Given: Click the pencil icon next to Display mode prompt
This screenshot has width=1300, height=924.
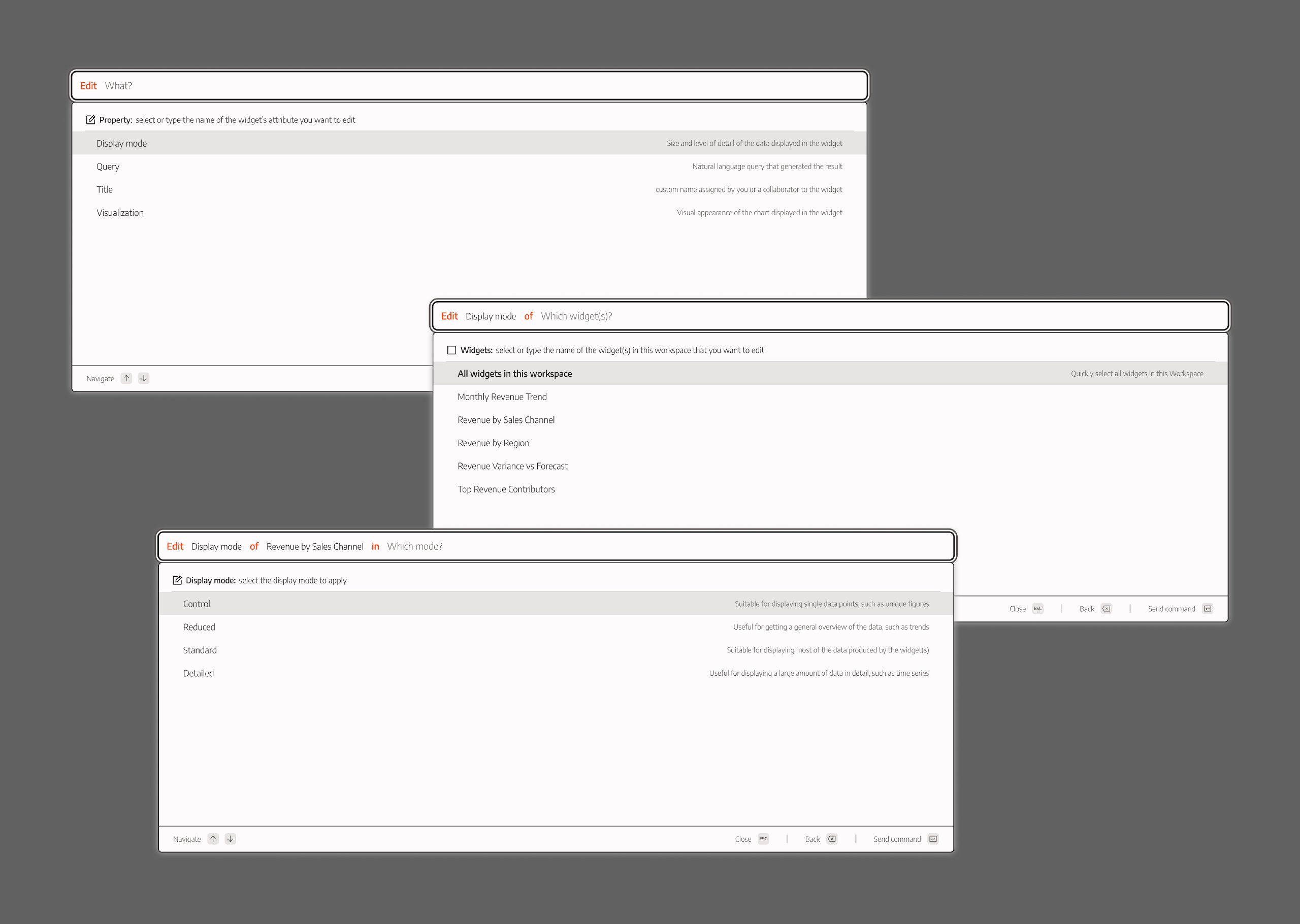Looking at the screenshot, I should 178,580.
